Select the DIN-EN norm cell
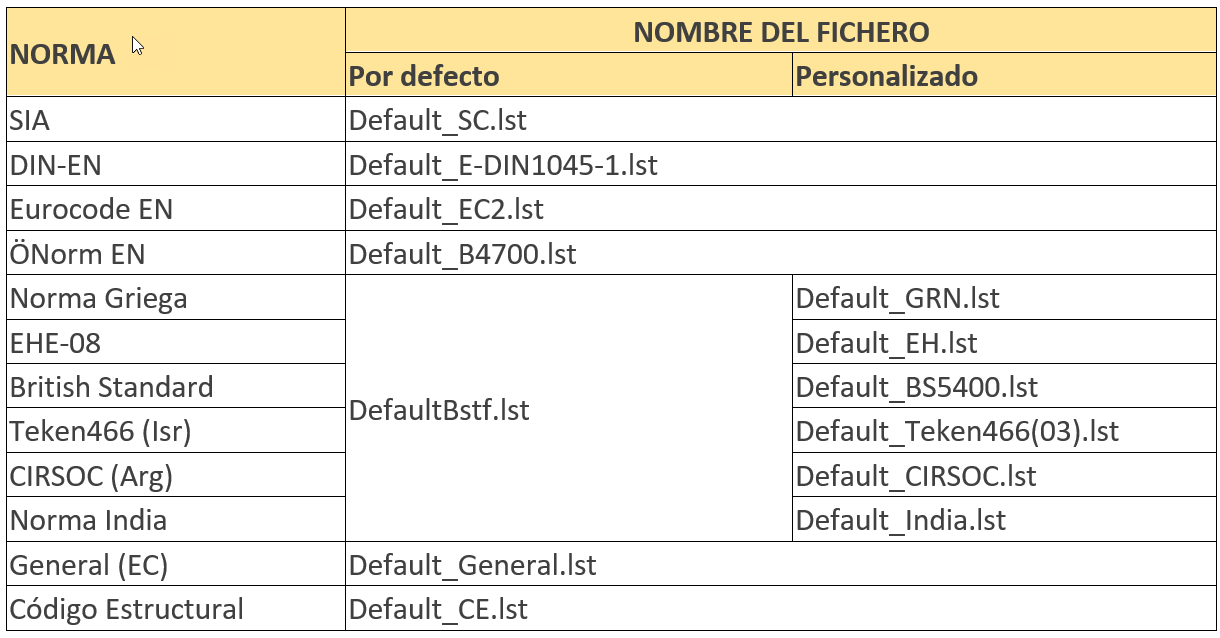 56,165
